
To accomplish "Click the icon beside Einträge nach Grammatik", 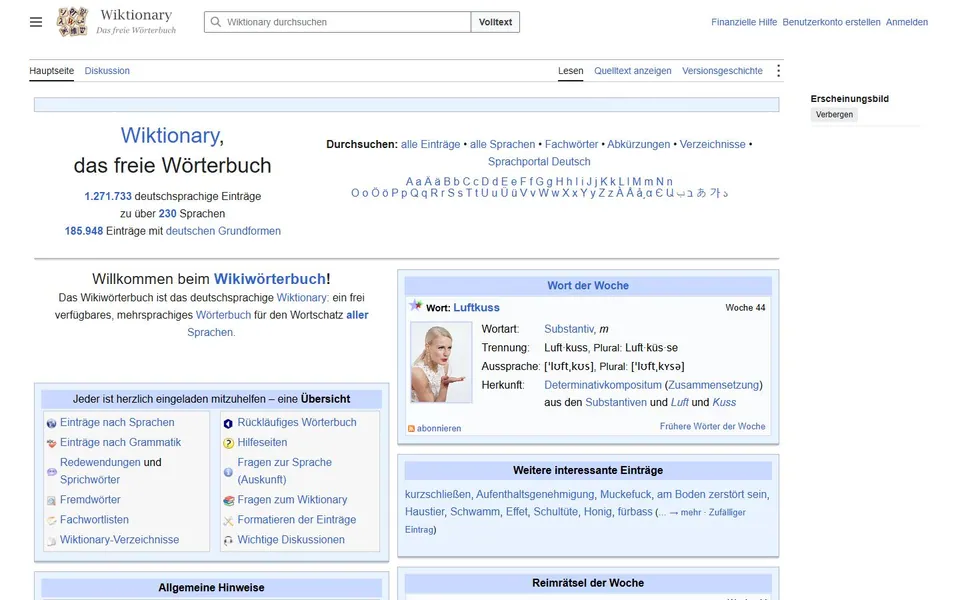I will pyautogui.click(x=51, y=443).
